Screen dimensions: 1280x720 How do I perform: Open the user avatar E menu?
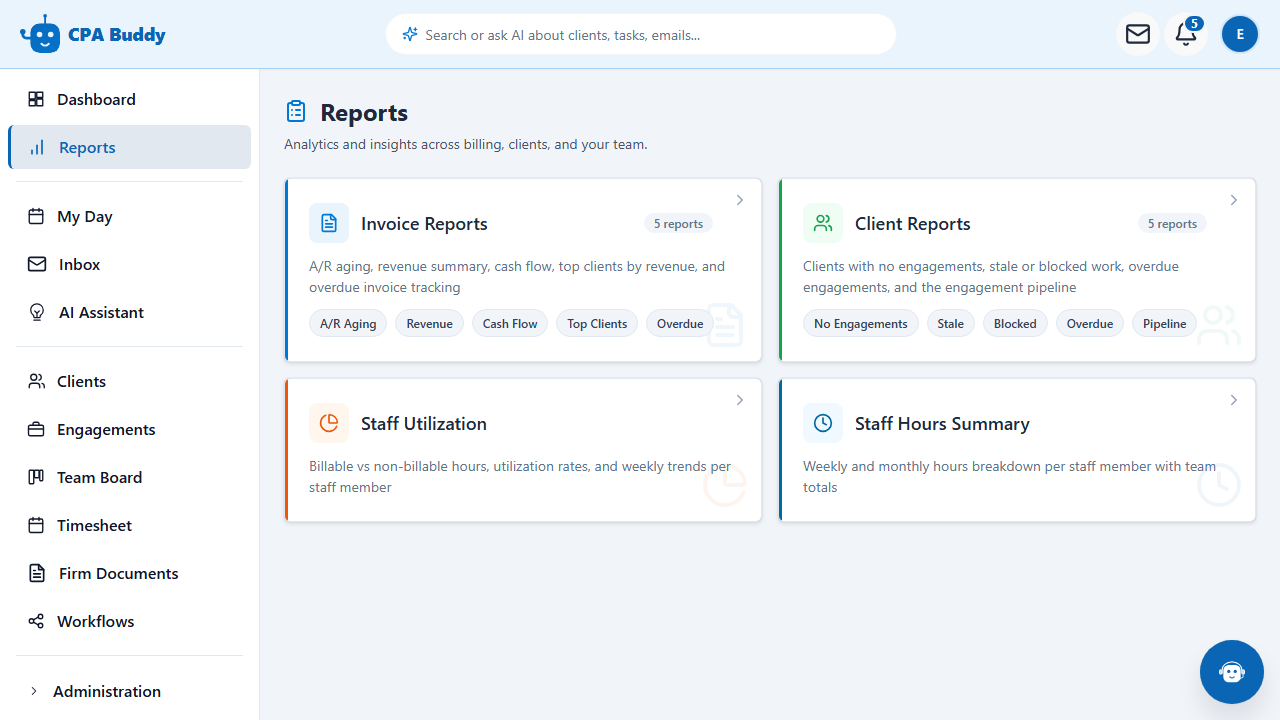(1240, 34)
